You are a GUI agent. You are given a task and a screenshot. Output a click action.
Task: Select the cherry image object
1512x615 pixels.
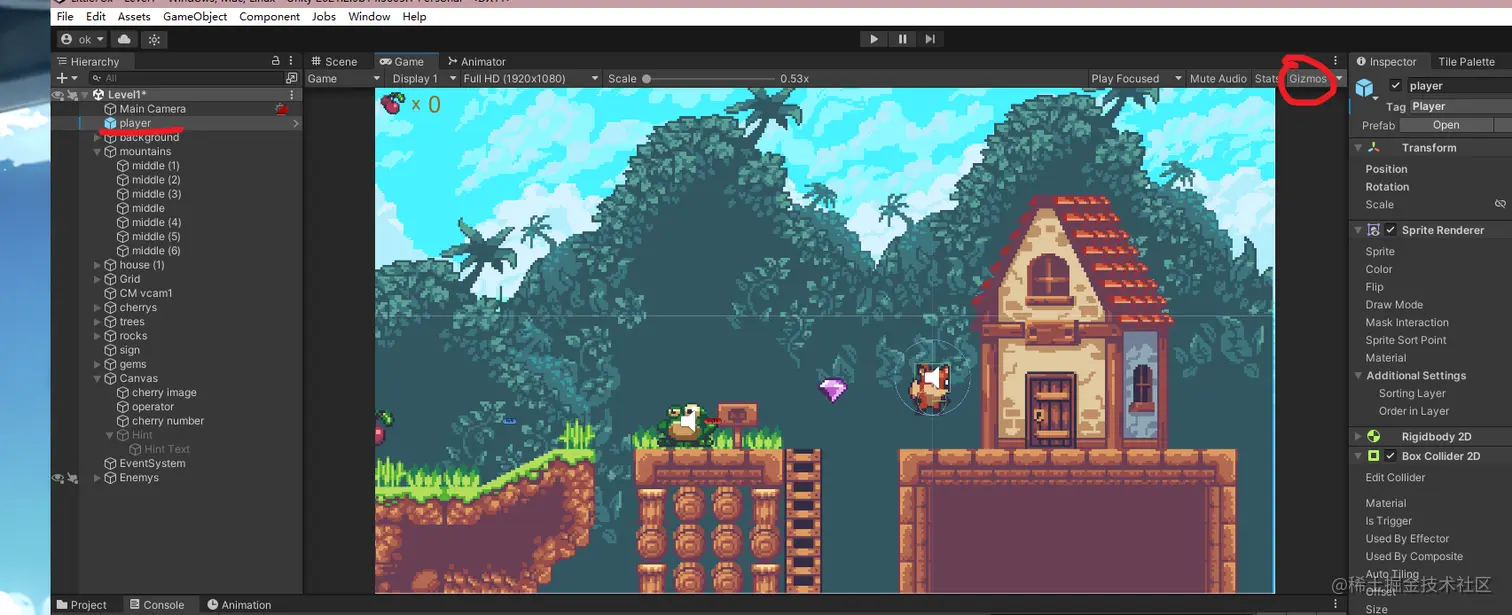coord(164,393)
